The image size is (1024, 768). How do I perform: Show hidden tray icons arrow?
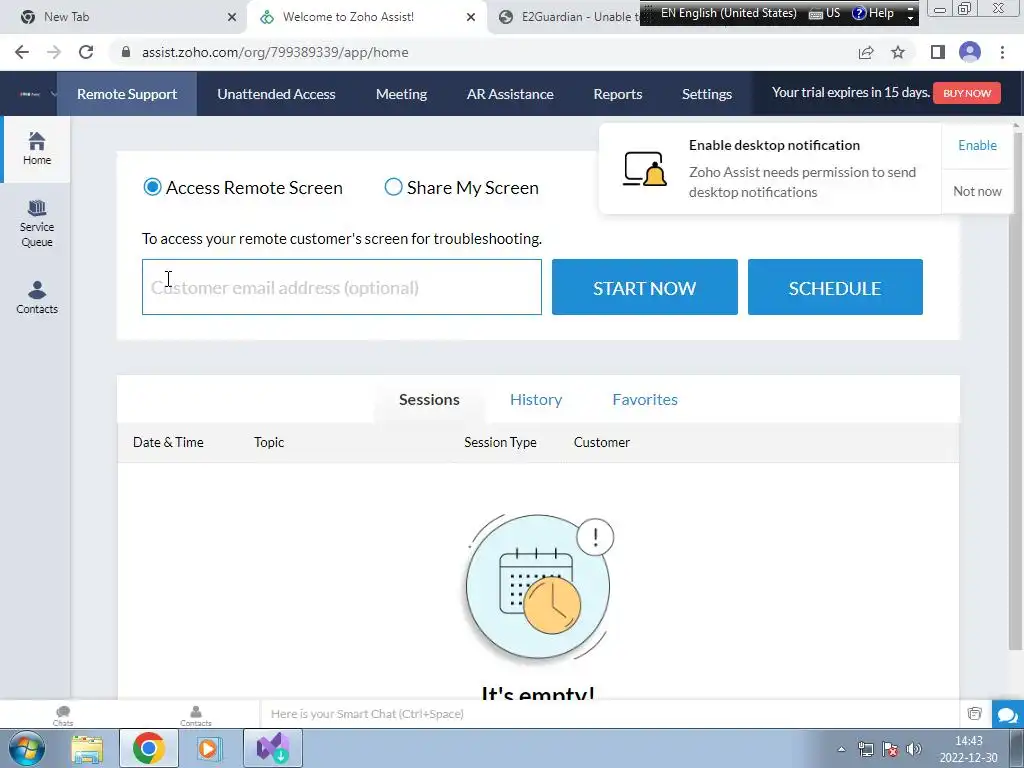coord(841,749)
